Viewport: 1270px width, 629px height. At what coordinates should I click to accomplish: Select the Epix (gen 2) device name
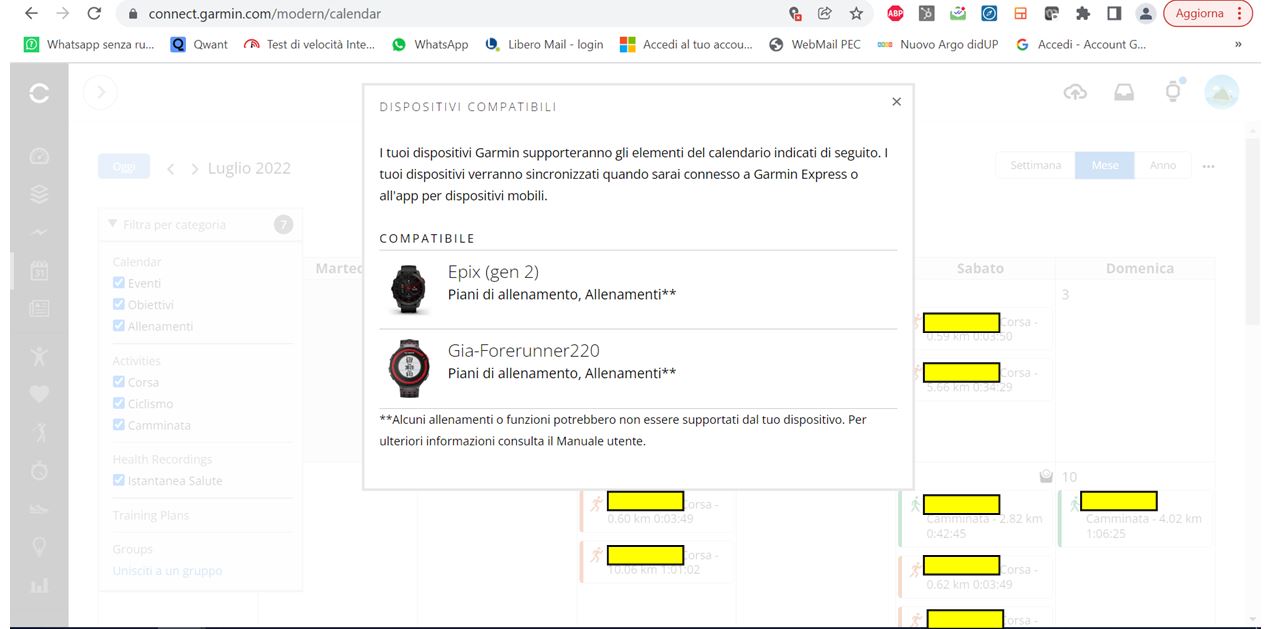point(494,272)
